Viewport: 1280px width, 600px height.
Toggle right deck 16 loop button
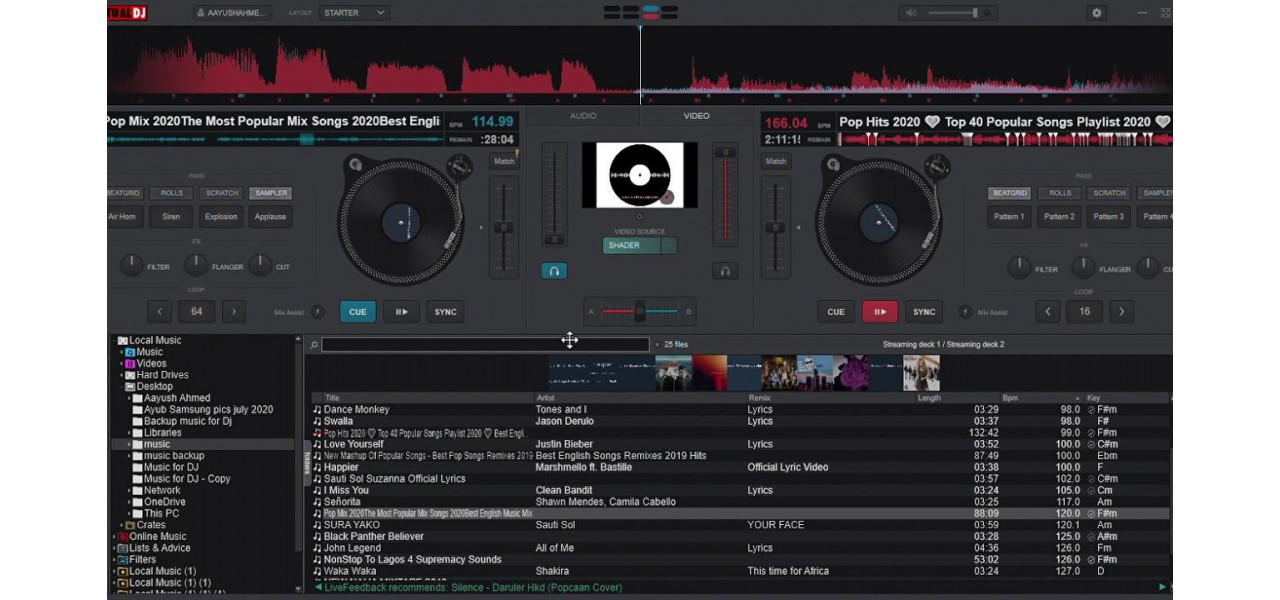[1084, 312]
